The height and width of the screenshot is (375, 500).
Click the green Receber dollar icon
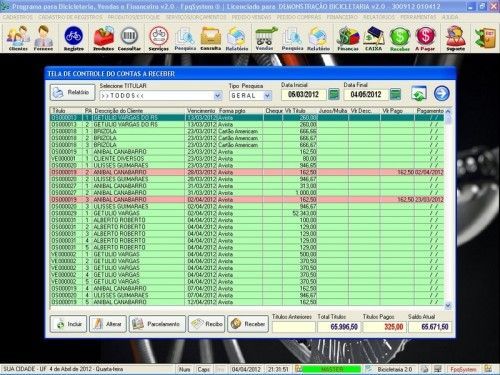click(400, 38)
